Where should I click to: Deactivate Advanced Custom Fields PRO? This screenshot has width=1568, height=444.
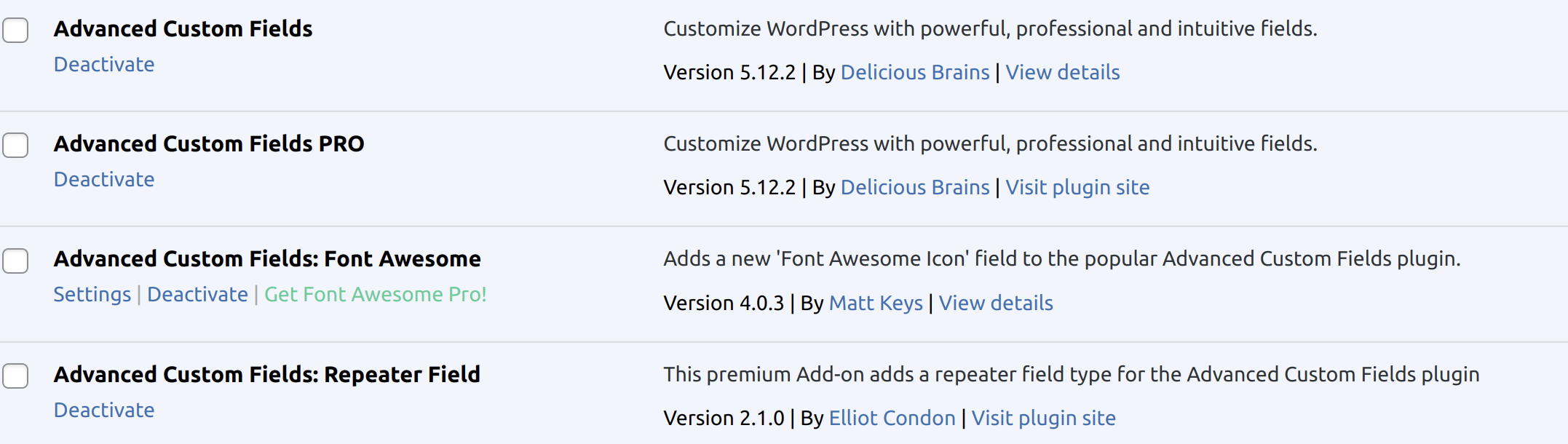103,179
